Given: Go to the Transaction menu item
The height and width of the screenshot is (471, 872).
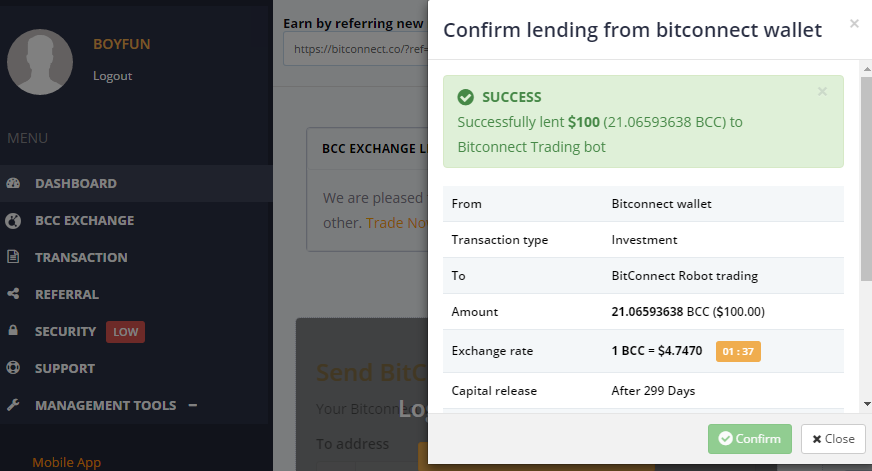Looking at the screenshot, I should click(81, 258).
